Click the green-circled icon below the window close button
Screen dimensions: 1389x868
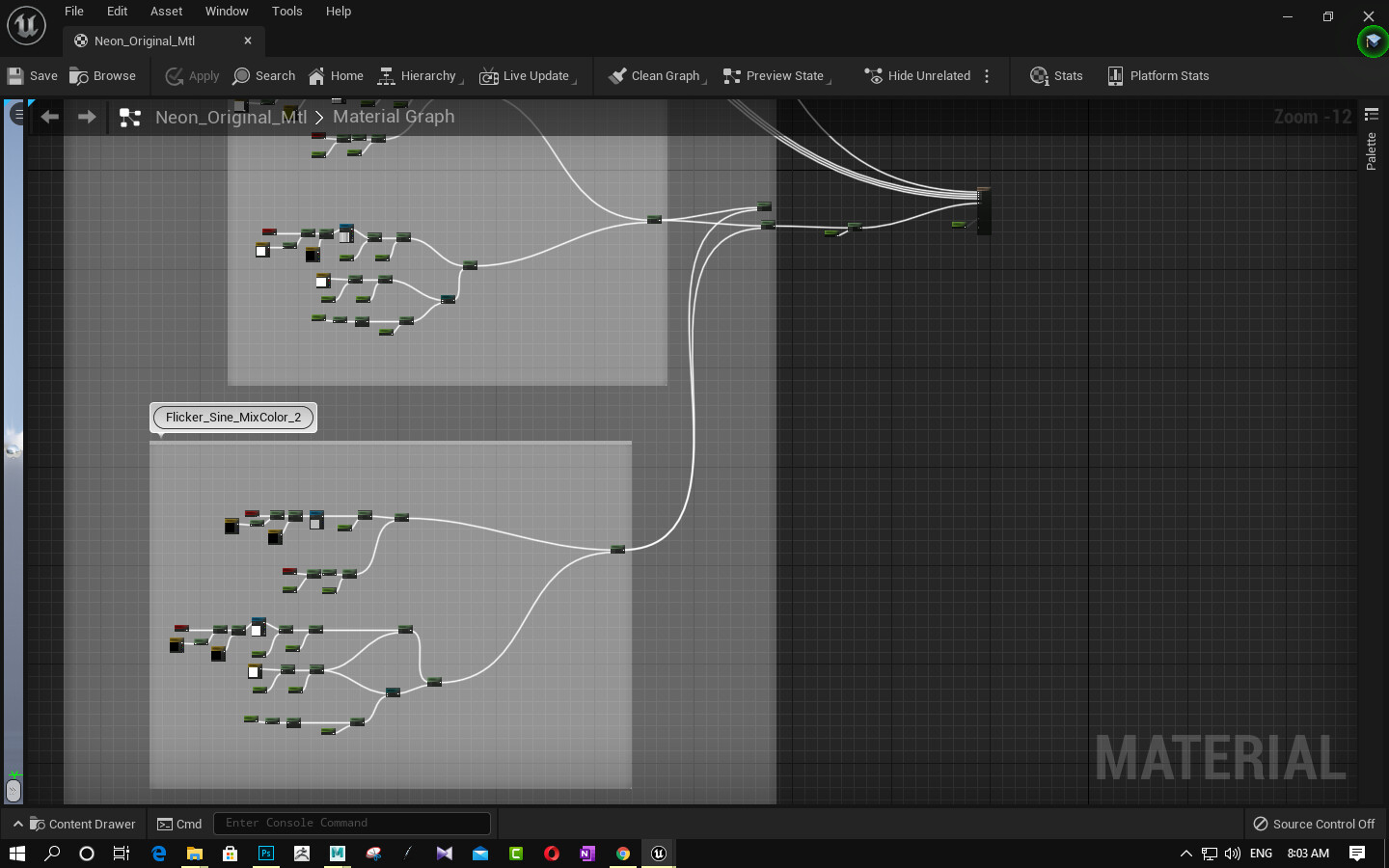[x=1373, y=41]
